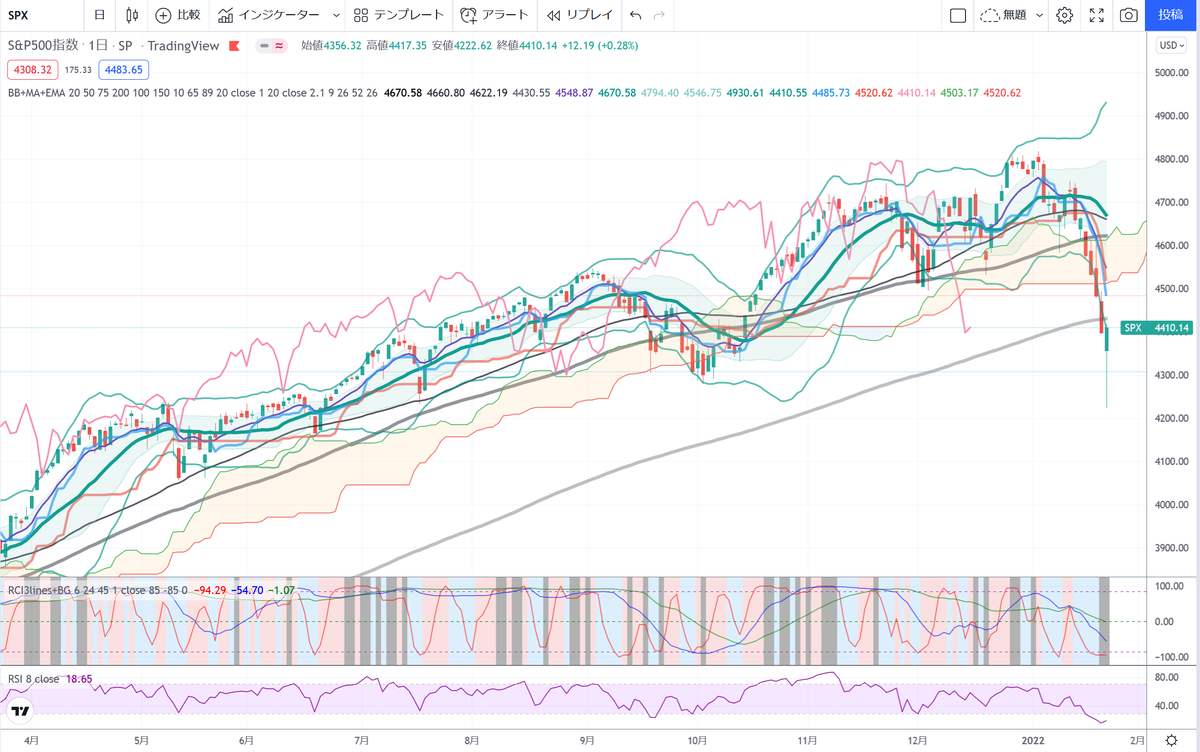
Task: Click the -100.00 label on RCI pane axis
Action: (1169, 657)
